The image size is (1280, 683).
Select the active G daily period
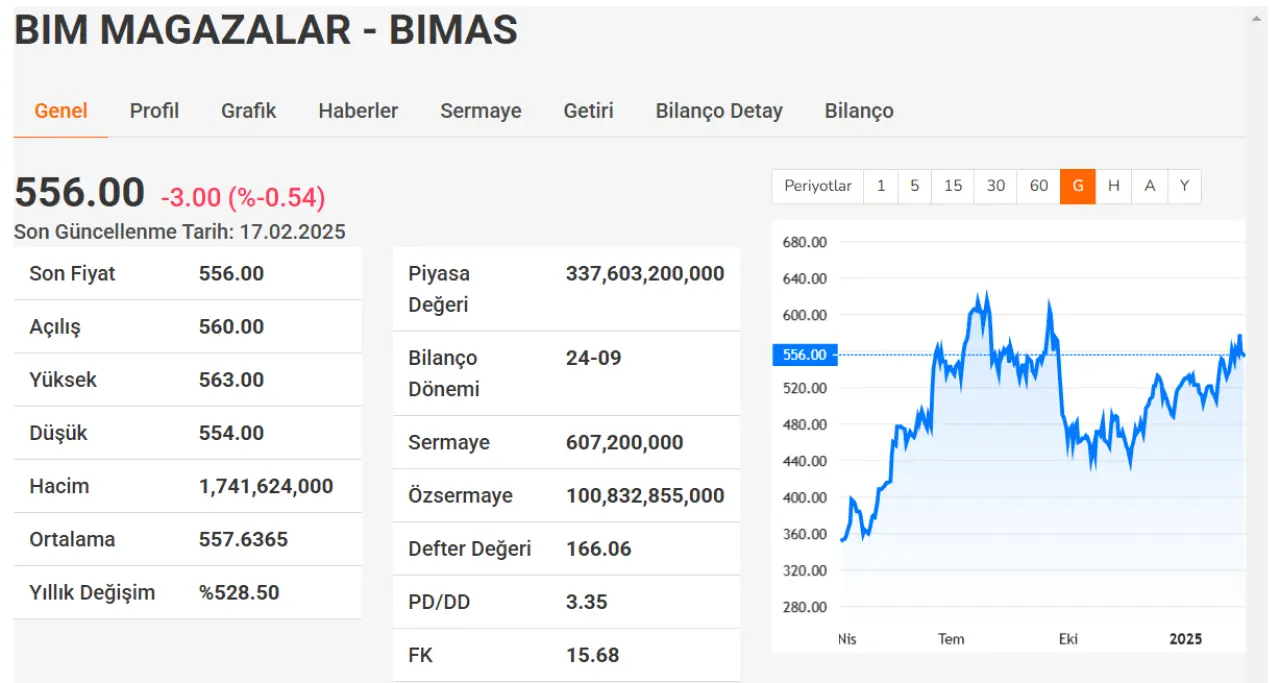tap(1078, 186)
